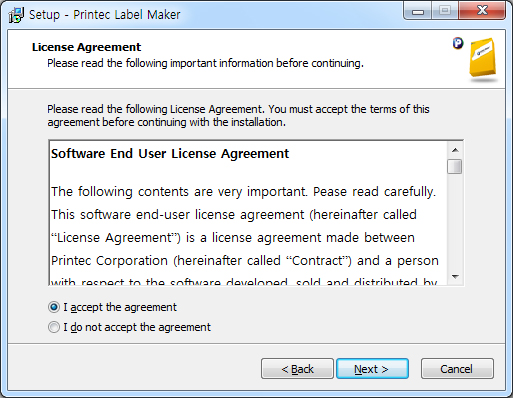Click the bold "License Agreement" page title
The image size is (513, 398).
coord(86,47)
